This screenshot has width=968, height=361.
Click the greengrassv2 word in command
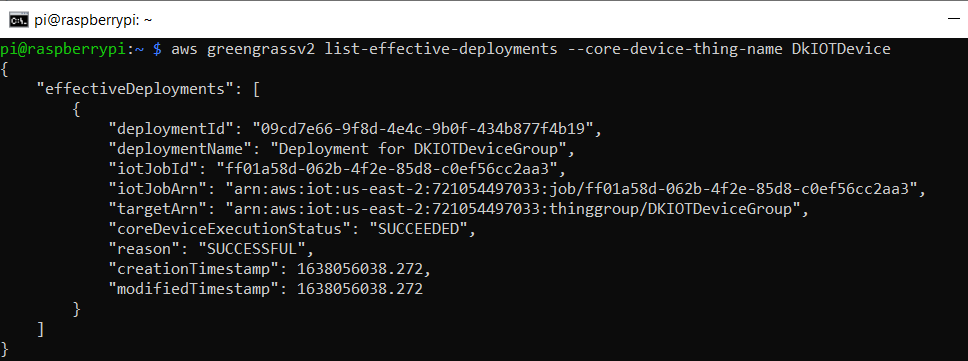click(261, 49)
